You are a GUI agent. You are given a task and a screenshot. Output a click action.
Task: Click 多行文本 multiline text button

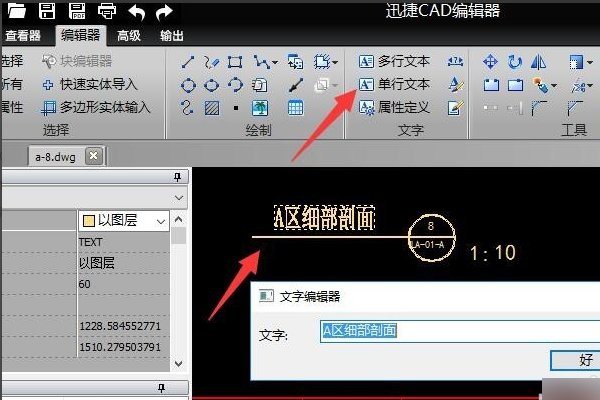(394, 61)
